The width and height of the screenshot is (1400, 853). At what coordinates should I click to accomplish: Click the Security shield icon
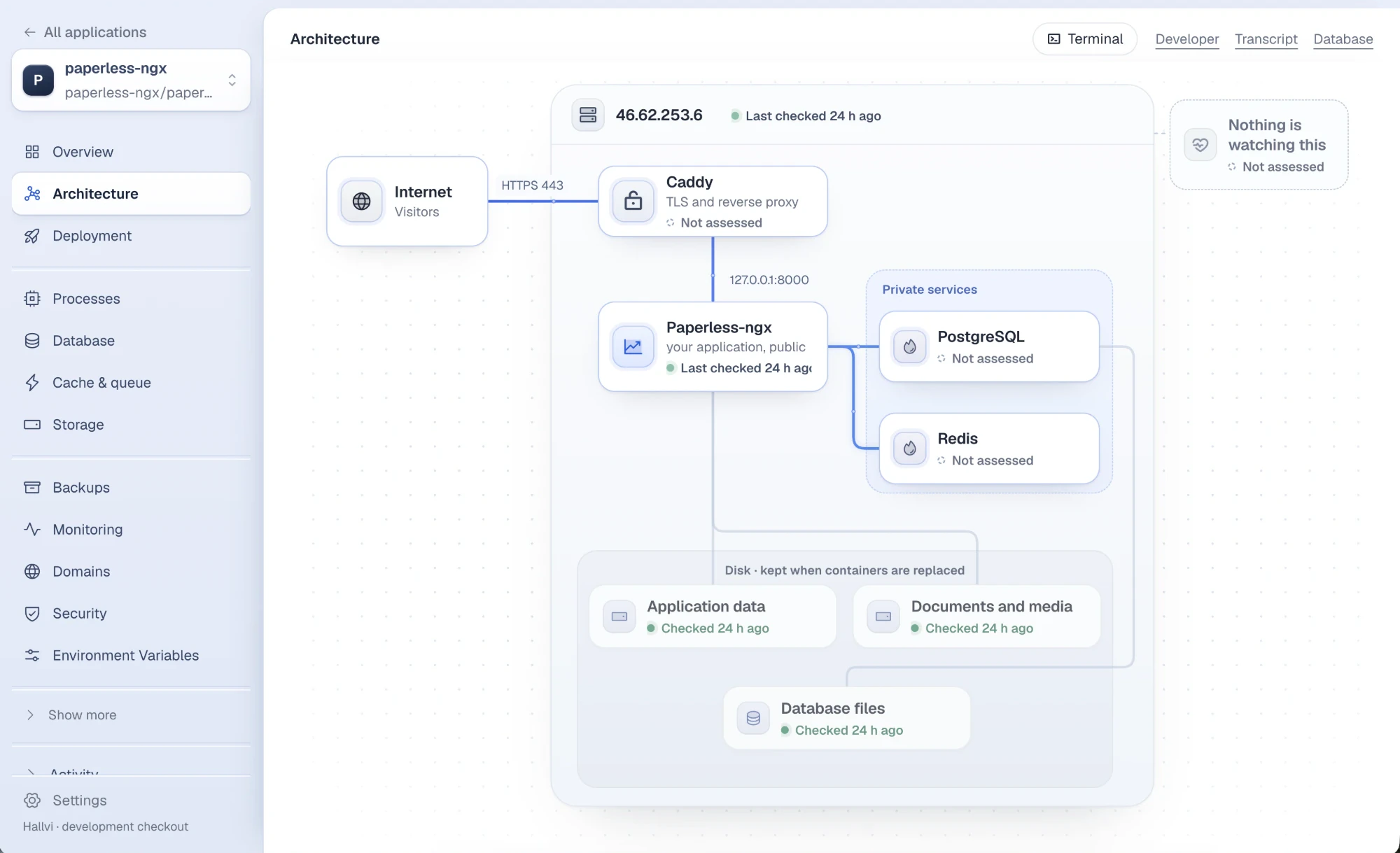tap(32, 614)
